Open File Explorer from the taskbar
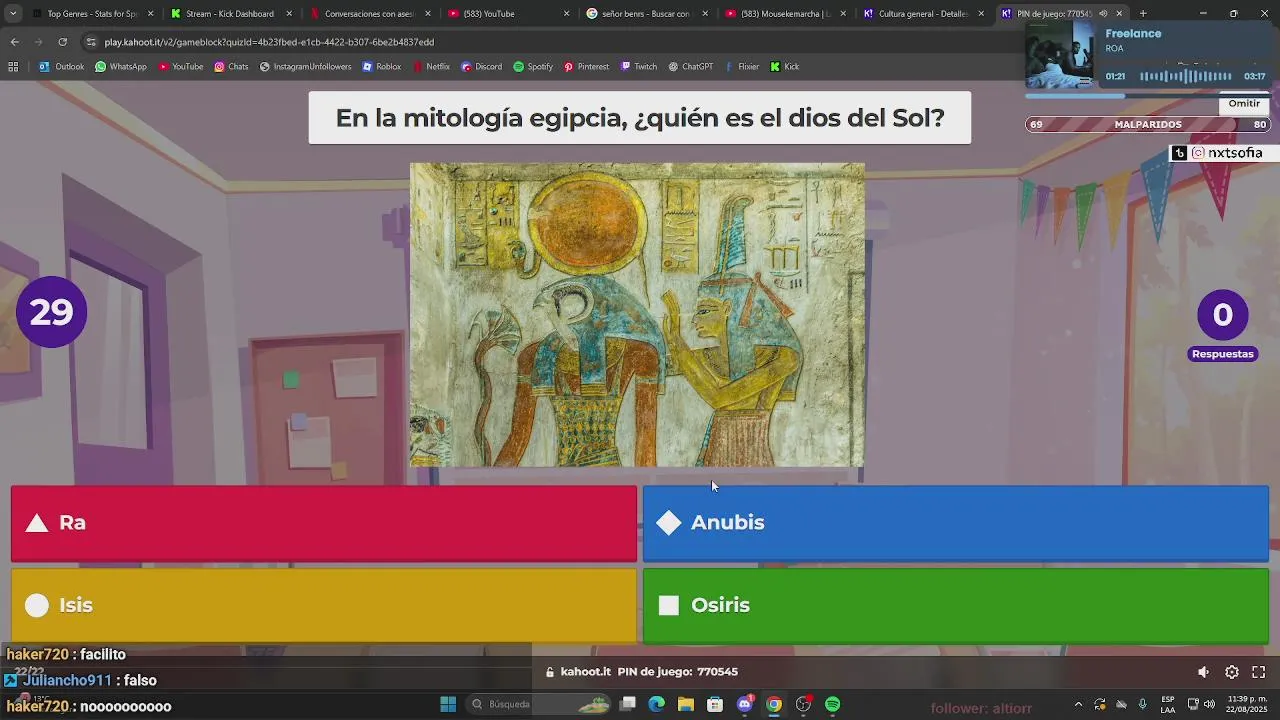 pos(686,704)
